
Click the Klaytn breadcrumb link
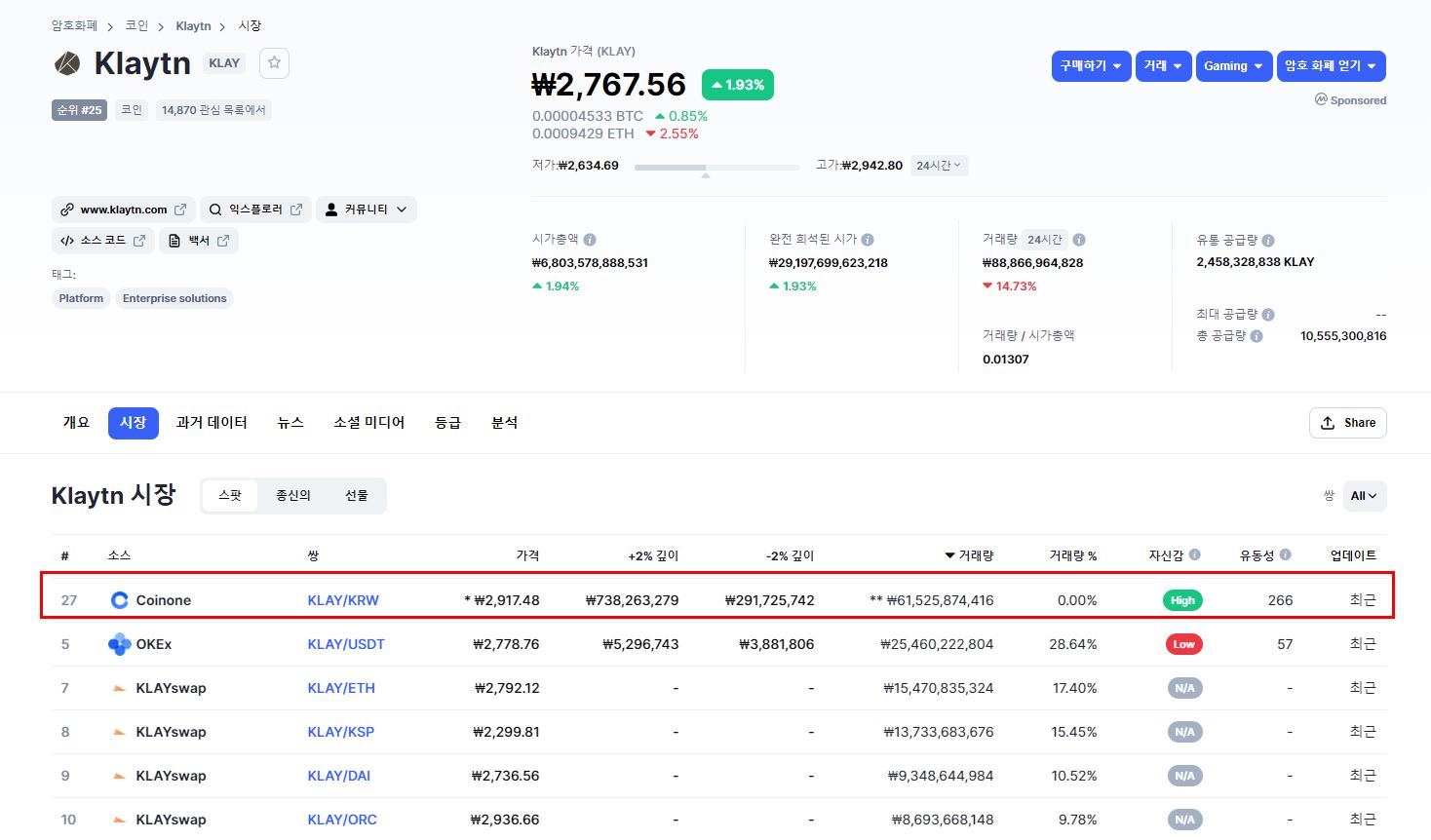pyautogui.click(x=193, y=26)
